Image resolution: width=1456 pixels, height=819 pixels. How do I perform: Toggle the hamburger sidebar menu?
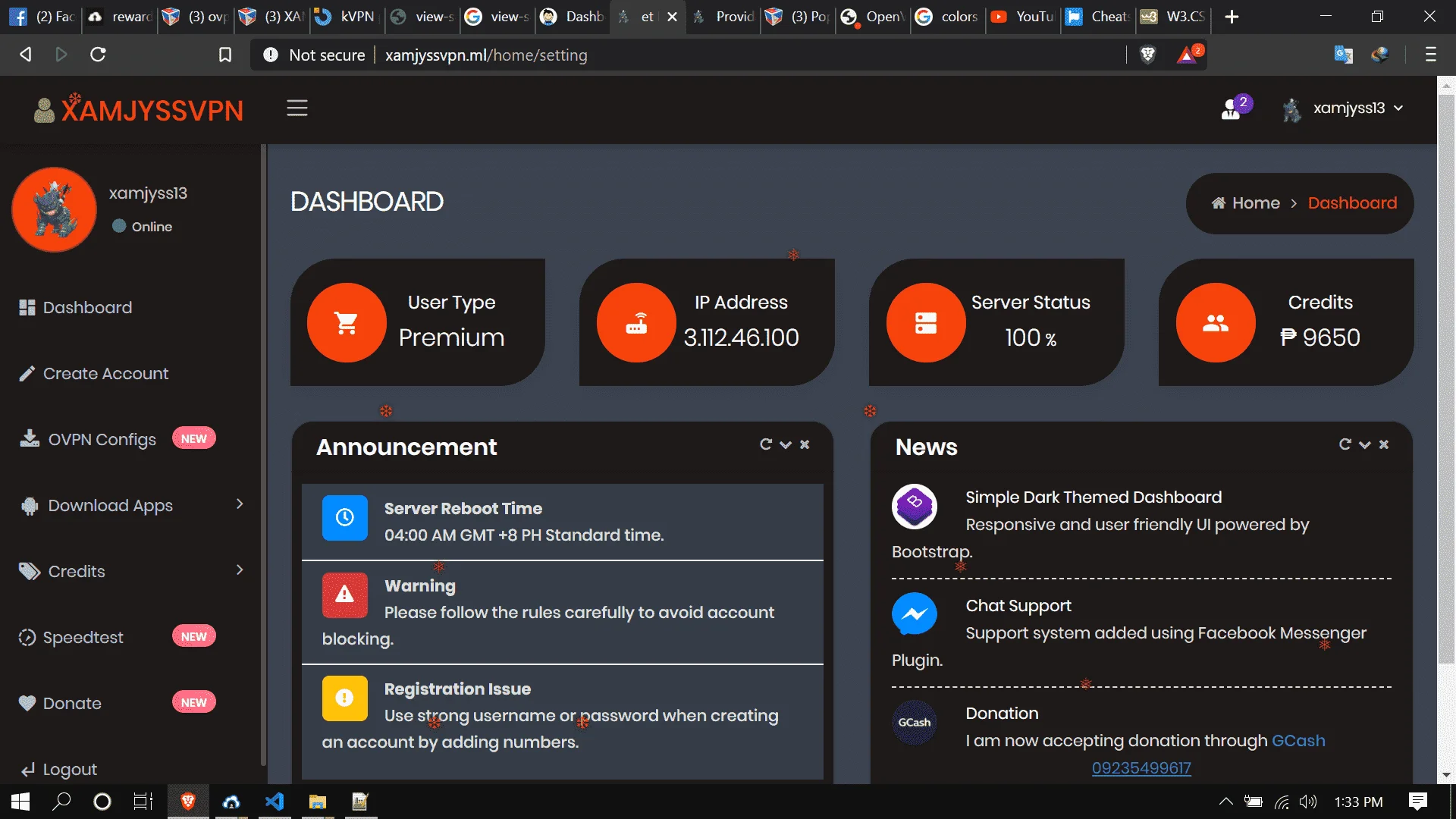pyautogui.click(x=297, y=108)
